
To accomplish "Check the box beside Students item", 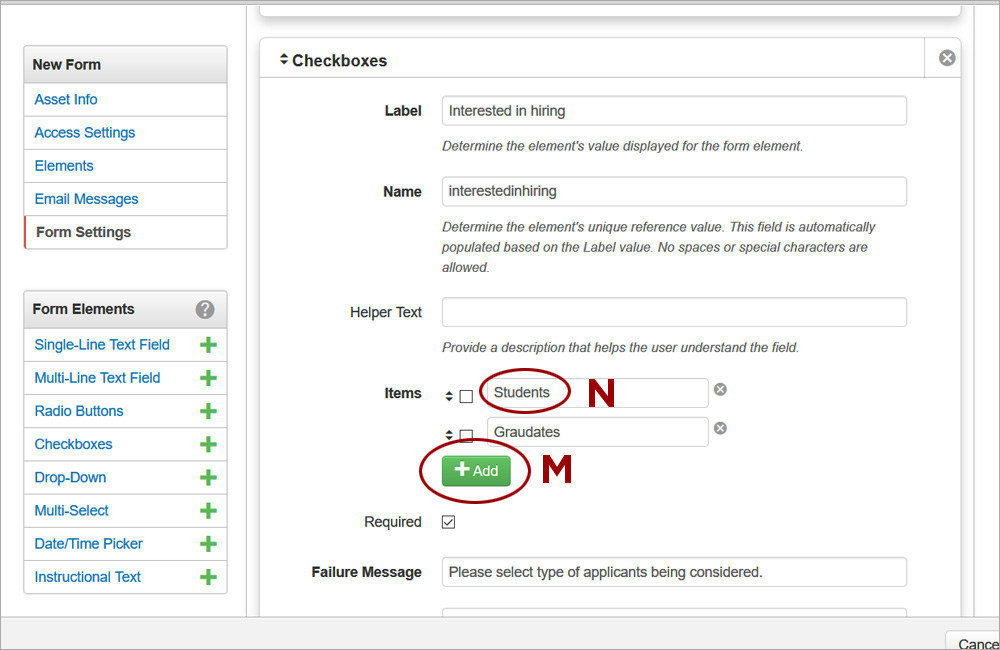I will click(466, 395).
